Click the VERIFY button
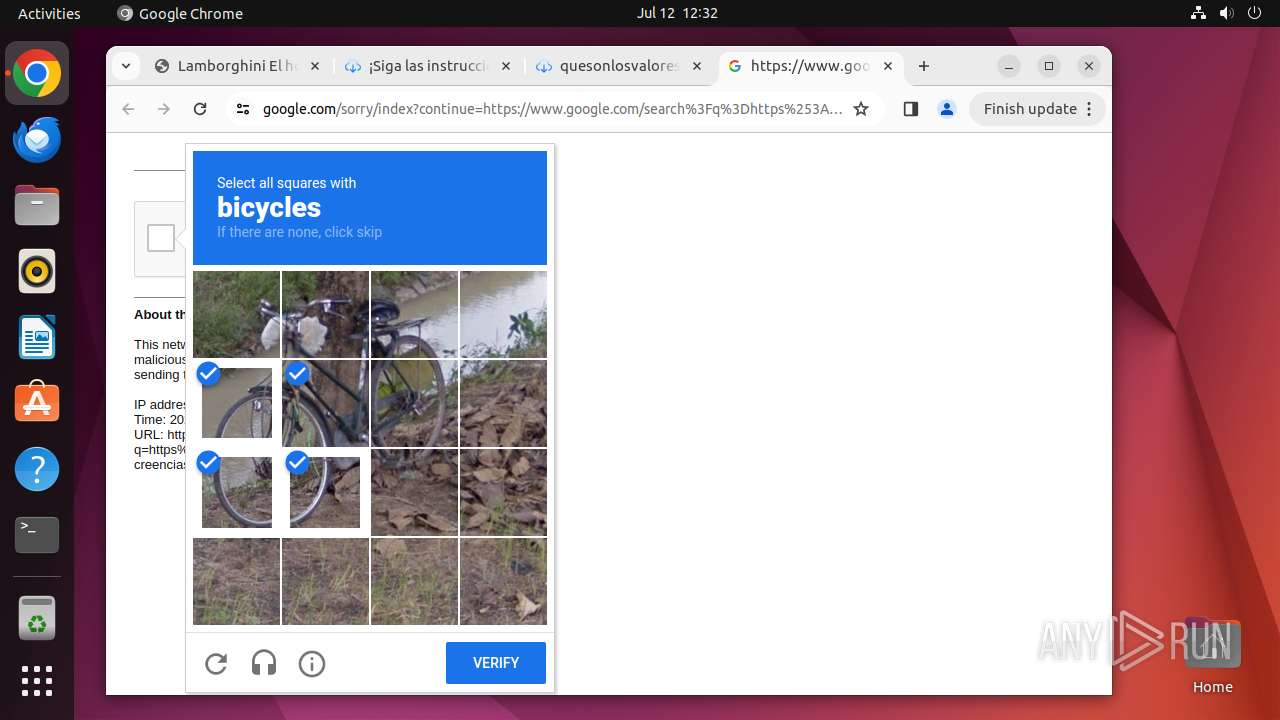1280x720 pixels. [496, 663]
